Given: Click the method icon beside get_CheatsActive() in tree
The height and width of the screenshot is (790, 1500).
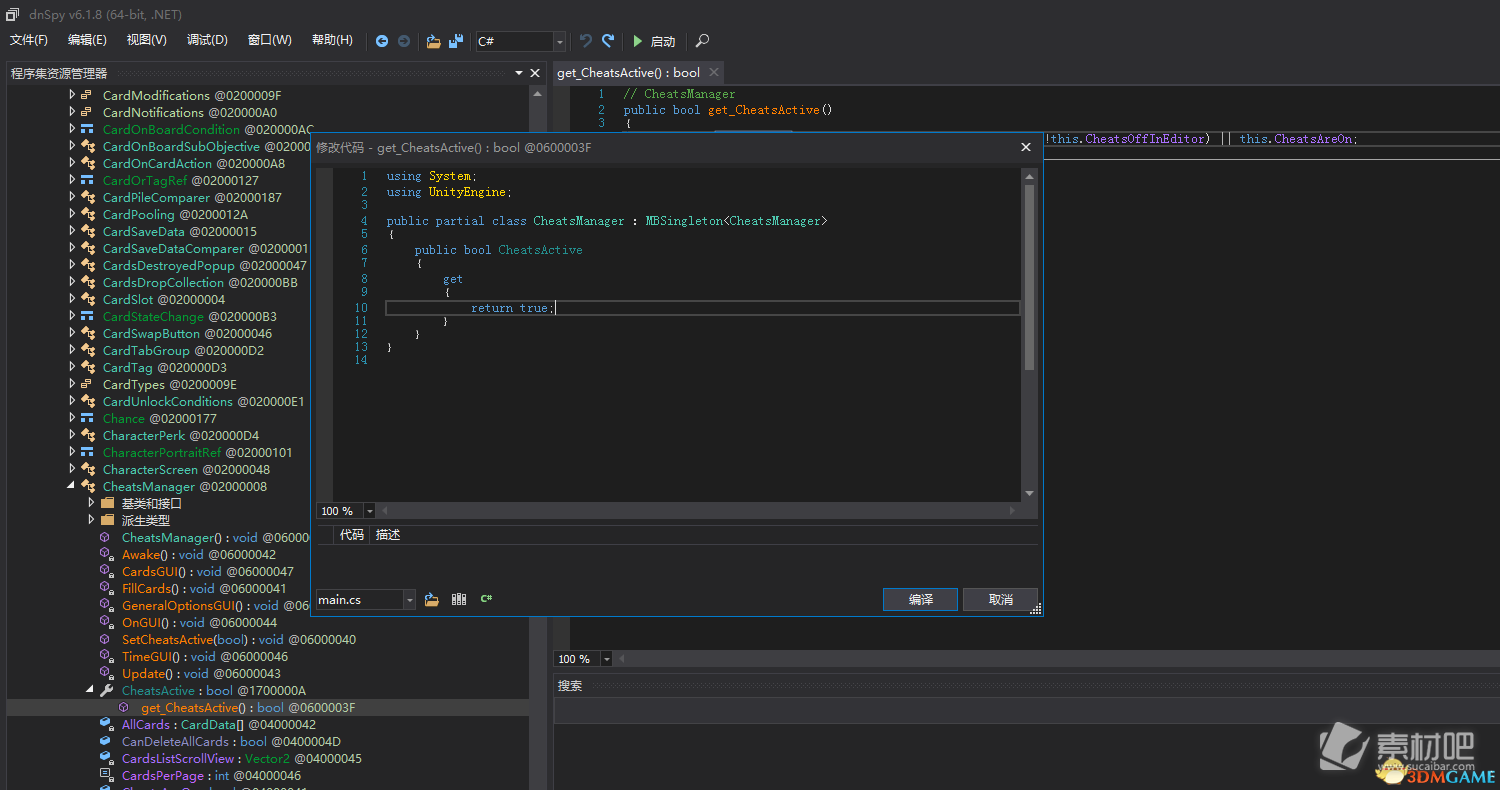Looking at the screenshot, I should click(x=125, y=707).
